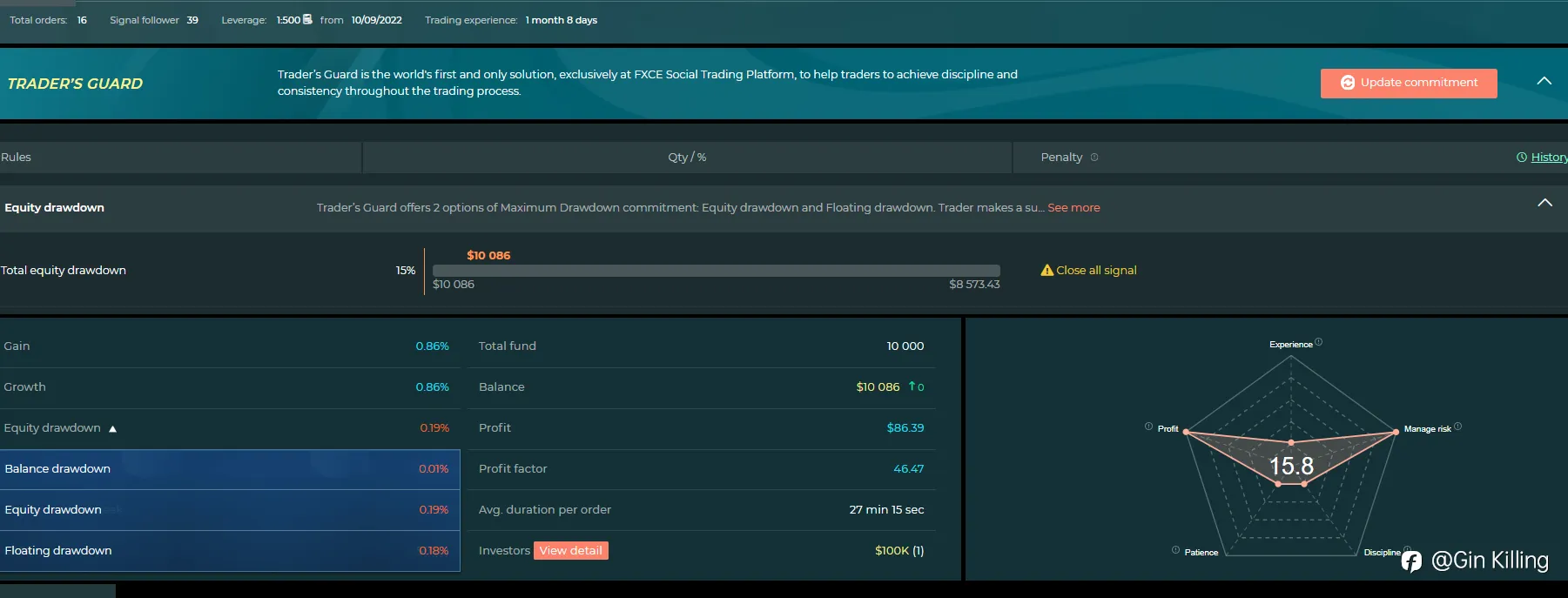Select the Balance drawdown row
1568x598 pixels.
[x=230, y=469]
